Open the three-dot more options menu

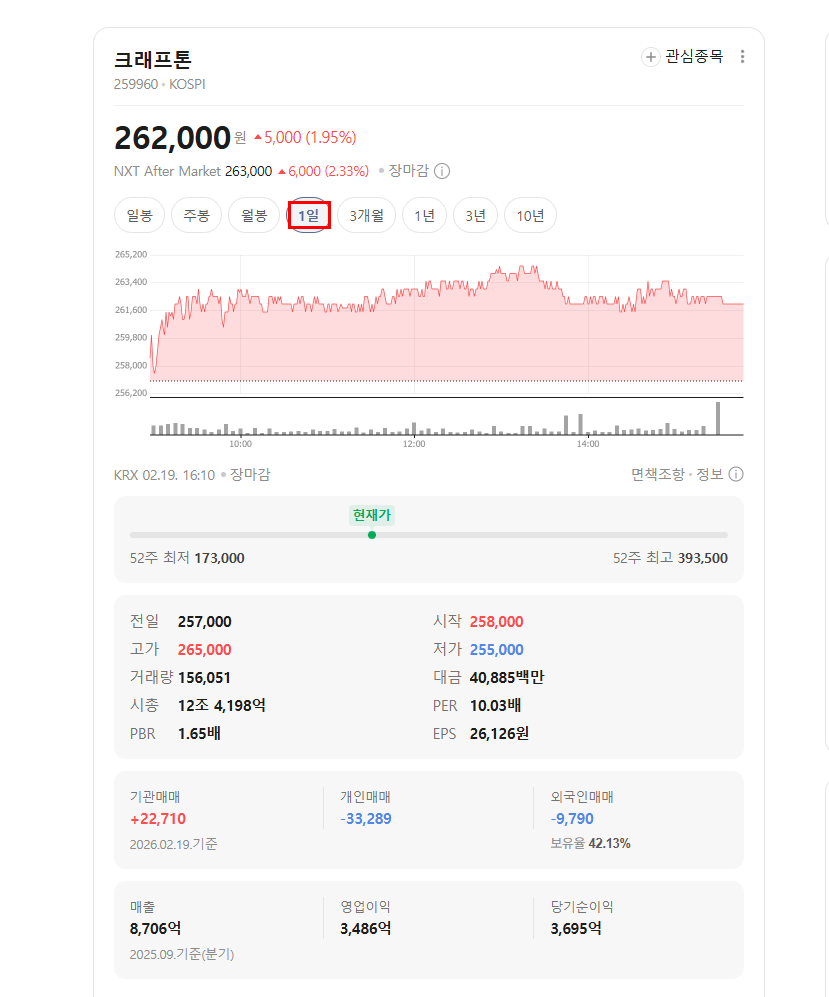[x=742, y=57]
